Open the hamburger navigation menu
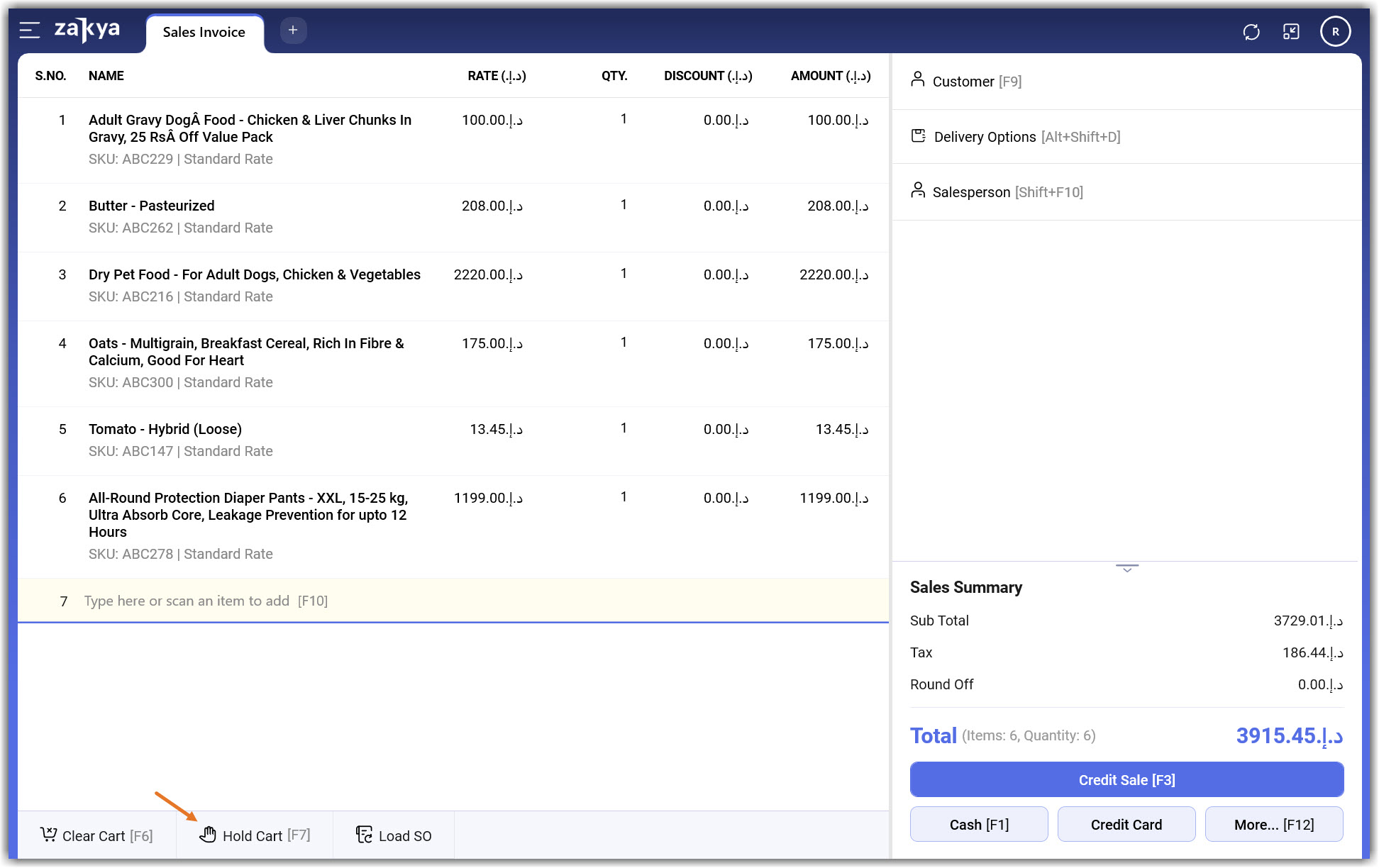The width and height of the screenshot is (1379, 868). [x=29, y=30]
